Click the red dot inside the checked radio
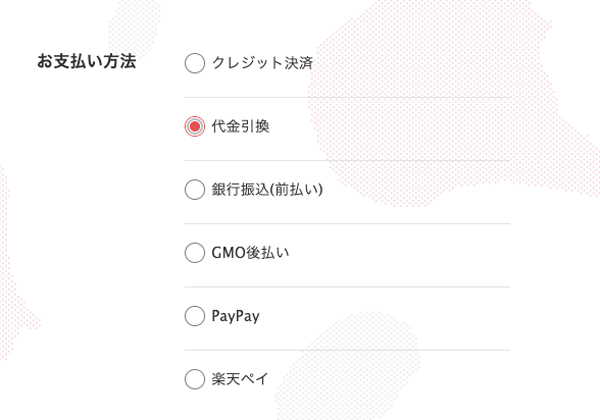Screen dimensions: 600x420 194,126
